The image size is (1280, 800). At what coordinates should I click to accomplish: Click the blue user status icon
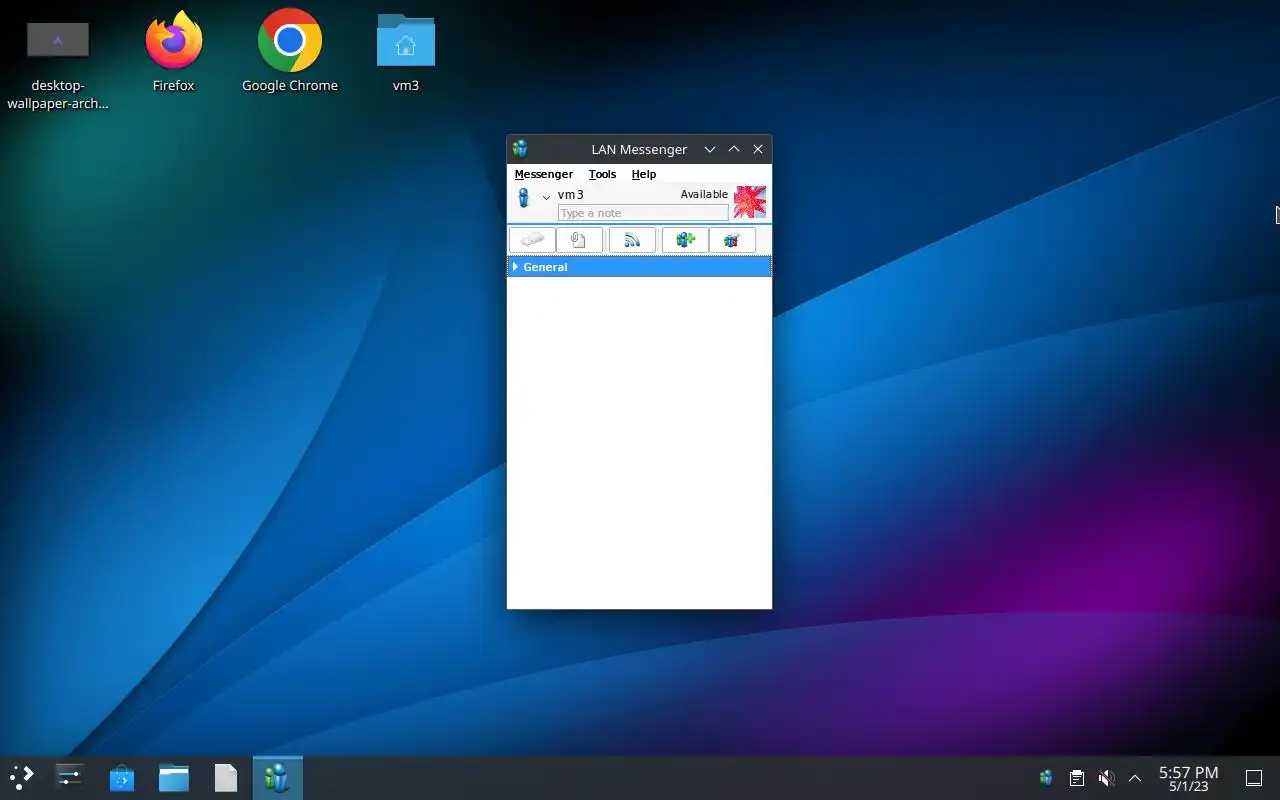pyautogui.click(x=523, y=198)
